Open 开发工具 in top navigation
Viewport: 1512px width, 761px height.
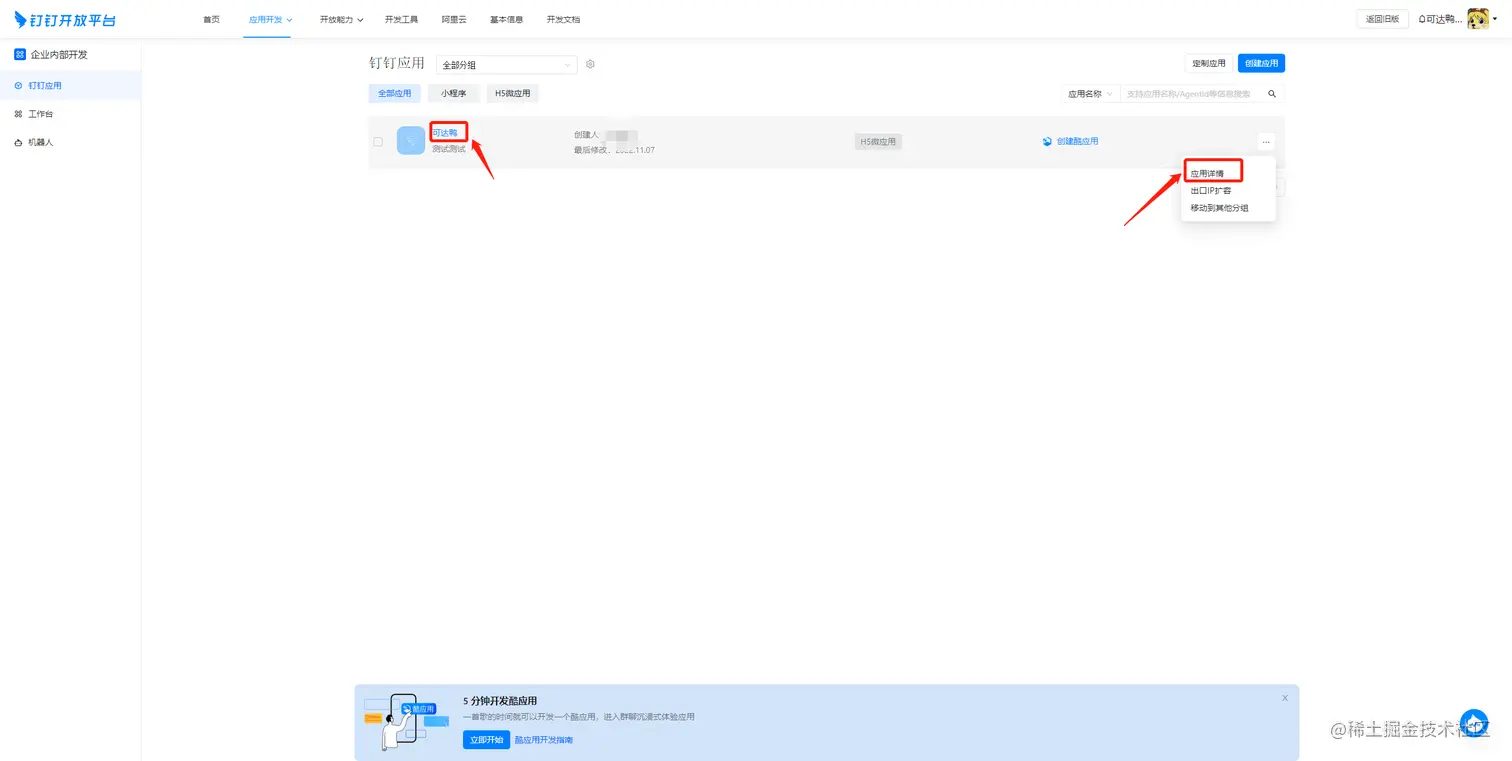pos(401,19)
